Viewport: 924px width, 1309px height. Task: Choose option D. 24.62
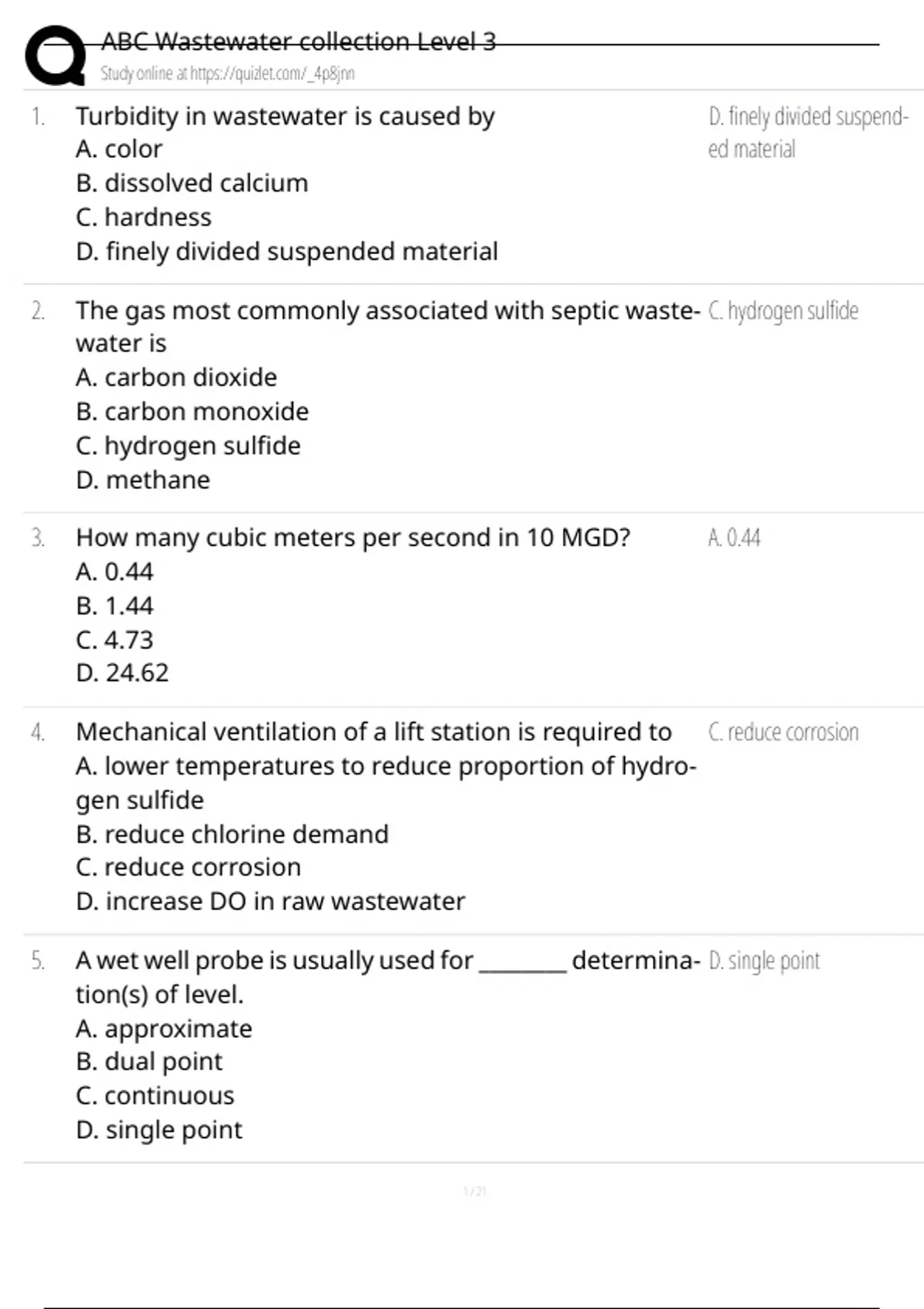click(122, 674)
